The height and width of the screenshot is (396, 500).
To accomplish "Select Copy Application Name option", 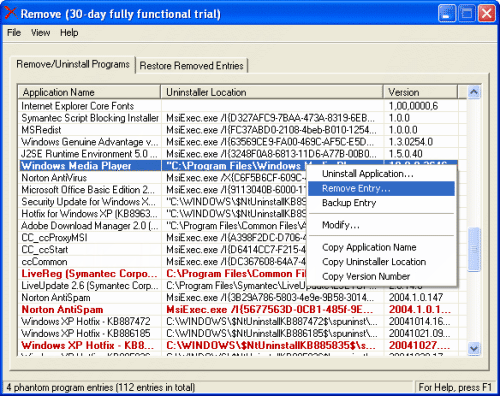I will [x=369, y=247].
